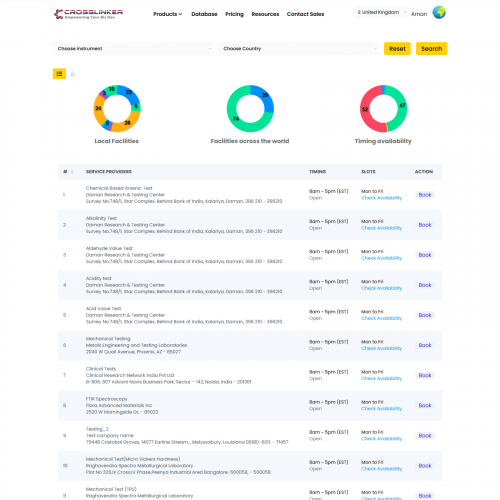Go to the Database page
This screenshot has width=500, height=500.
204,14
